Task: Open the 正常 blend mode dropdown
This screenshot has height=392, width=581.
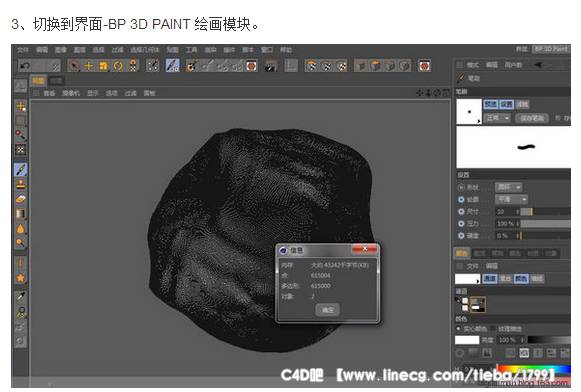Action: (x=497, y=118)
